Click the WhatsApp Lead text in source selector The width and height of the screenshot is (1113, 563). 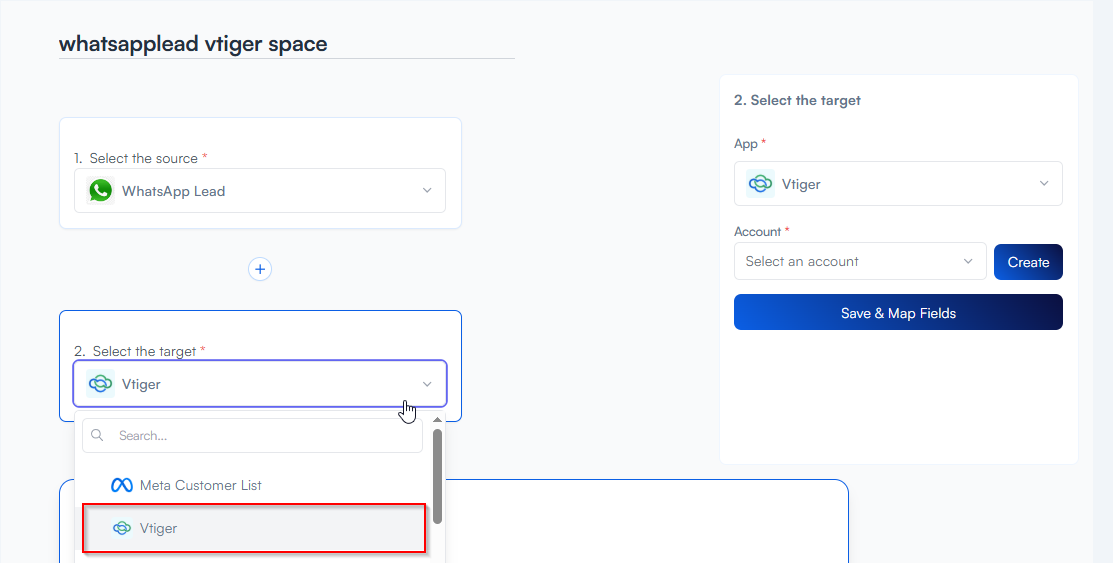coord(173,191)
